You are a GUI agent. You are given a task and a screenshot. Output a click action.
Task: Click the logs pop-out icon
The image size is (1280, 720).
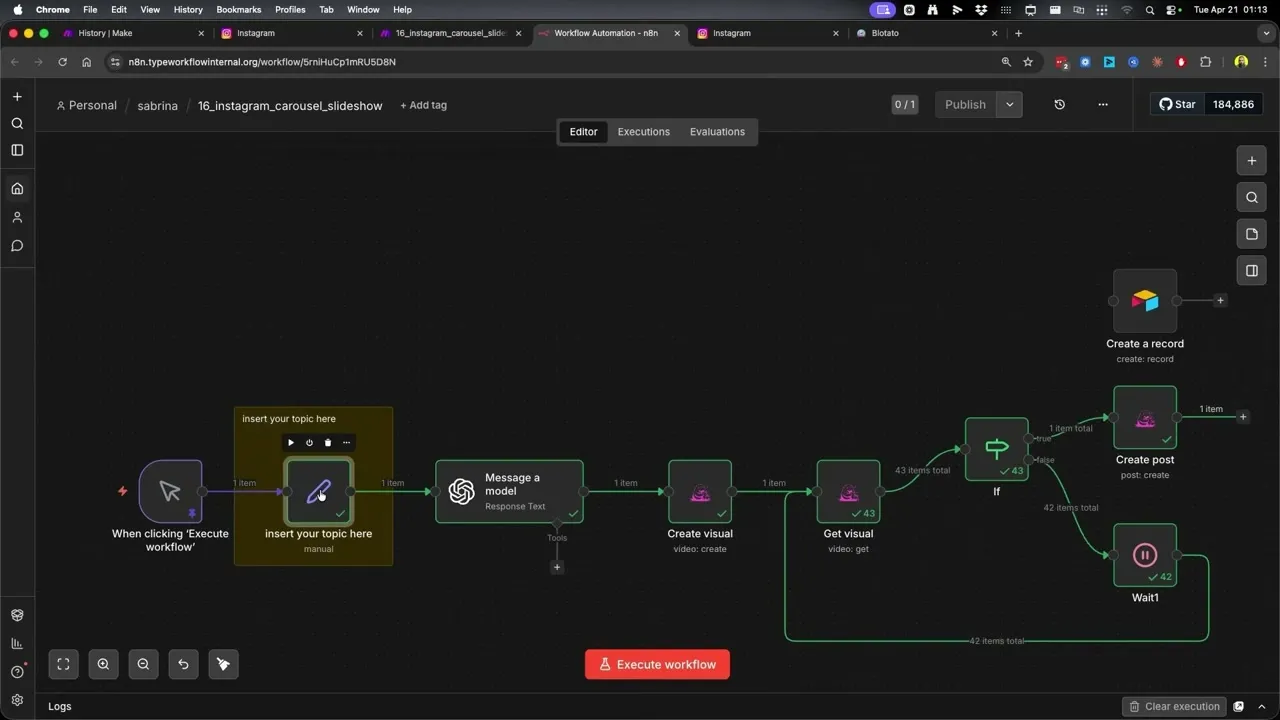tap(1239, 706)
